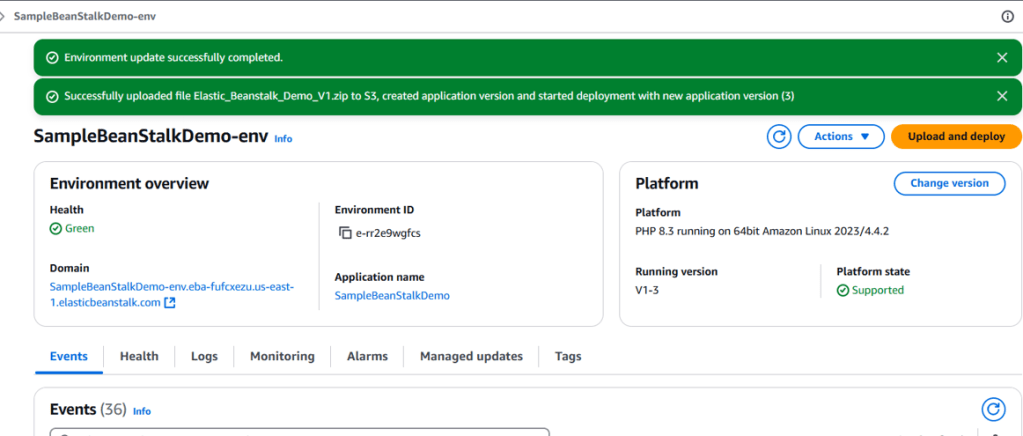Image resolution: width=1023 pixels, height=436 pixels.
Task: Select the Monitoring tab
Action: (282, 356)
